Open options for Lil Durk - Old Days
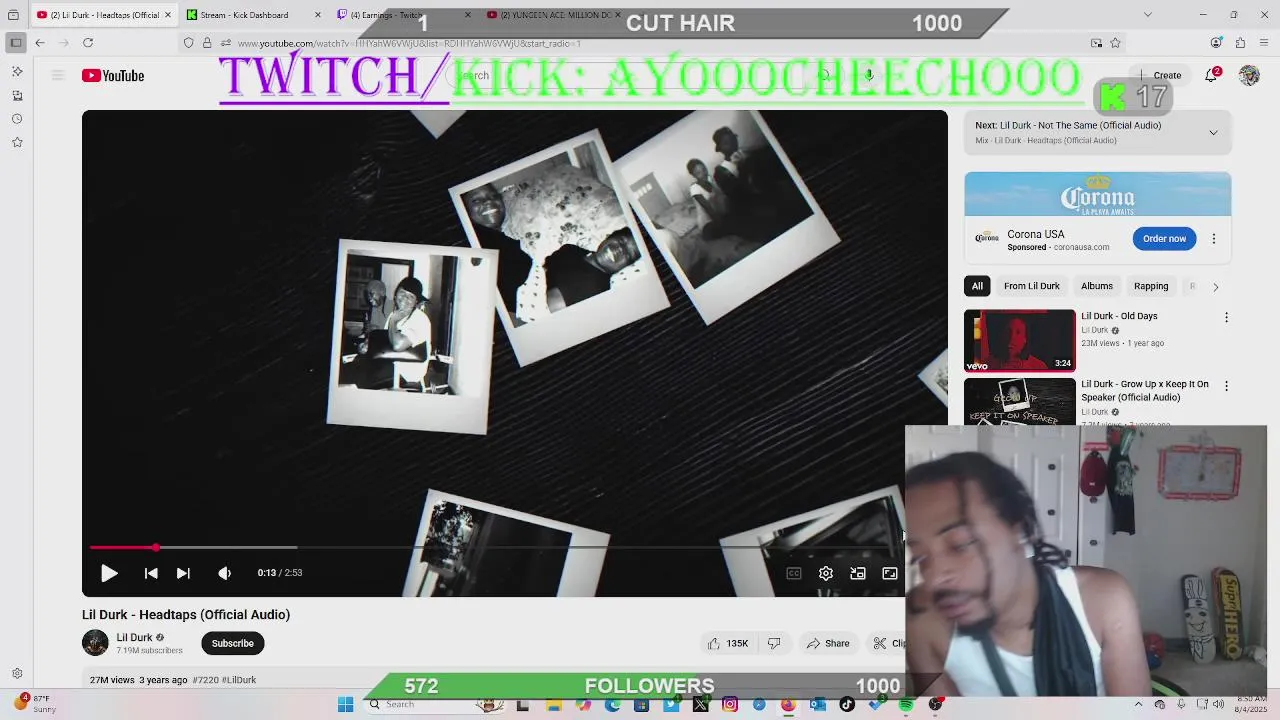 click(x=1227, y=317)
